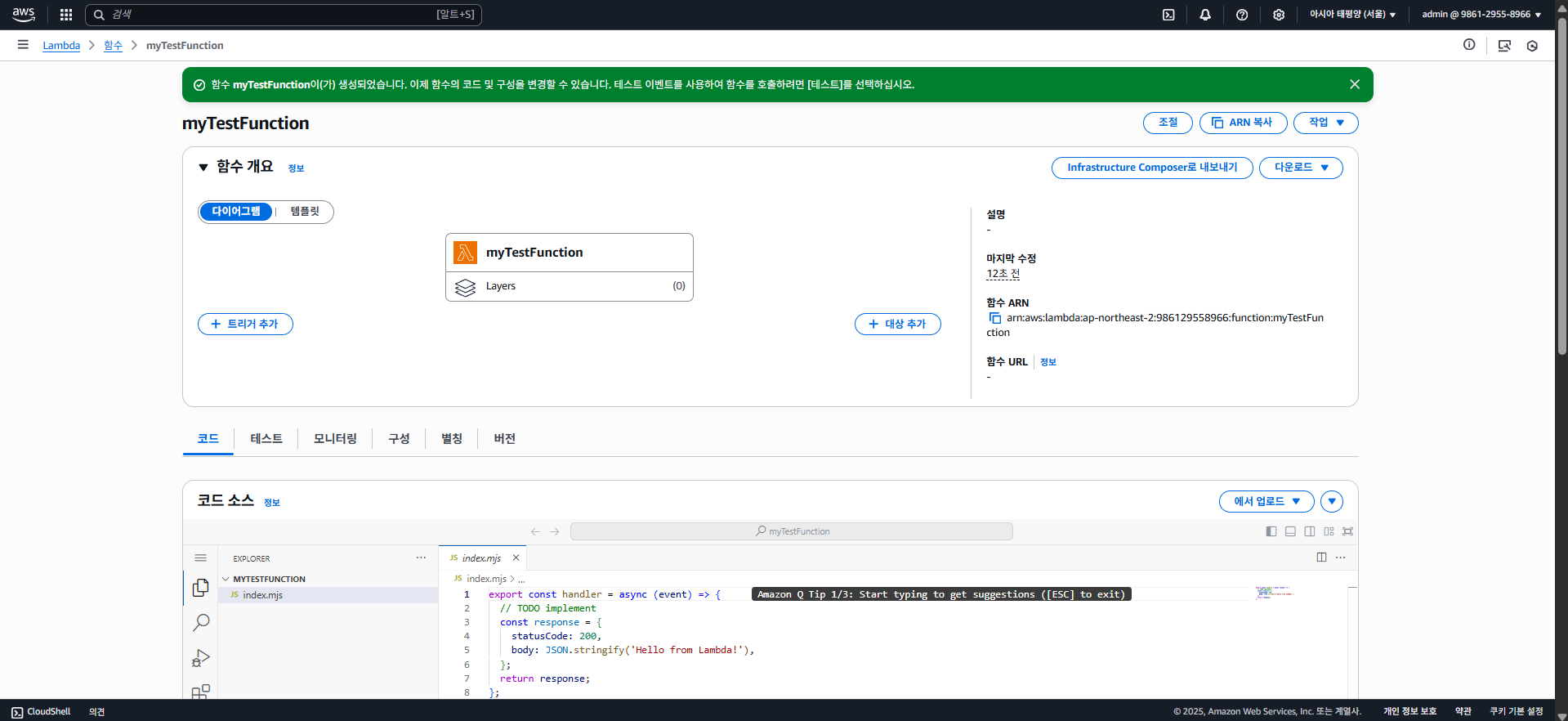This screenshot has height=721, width=1568.
Task: Open the 작업 dropdown
Action: pos(1325,123)
